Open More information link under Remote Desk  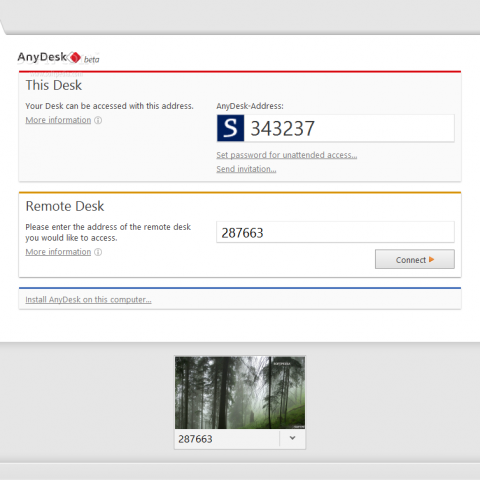click(x=58, y=252)
